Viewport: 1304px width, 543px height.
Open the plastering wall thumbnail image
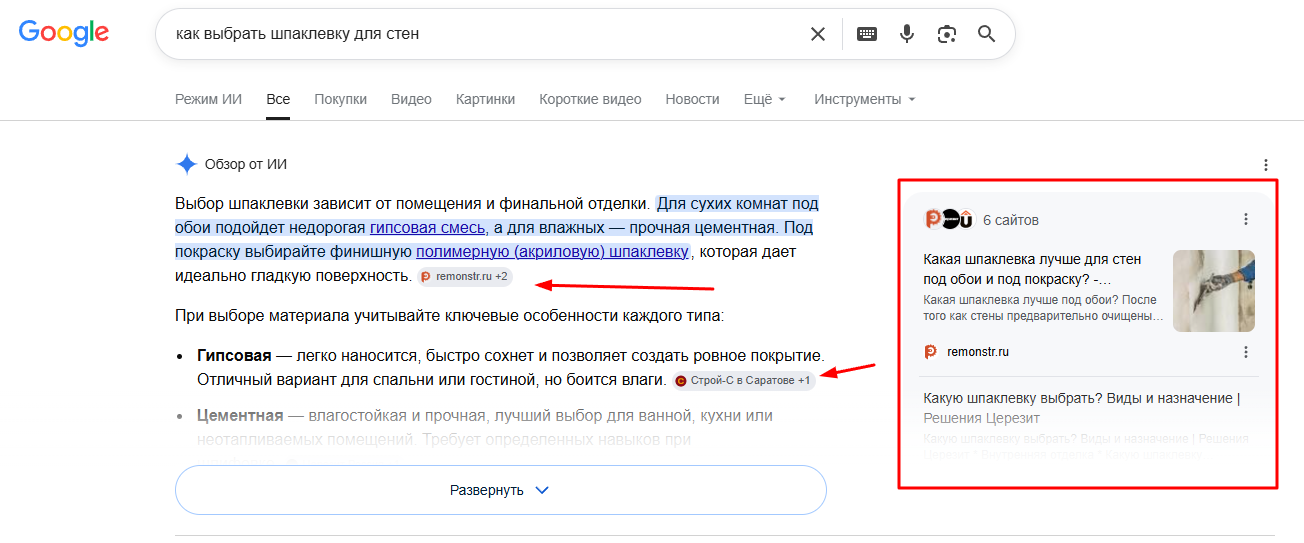tap(1214, 291)
